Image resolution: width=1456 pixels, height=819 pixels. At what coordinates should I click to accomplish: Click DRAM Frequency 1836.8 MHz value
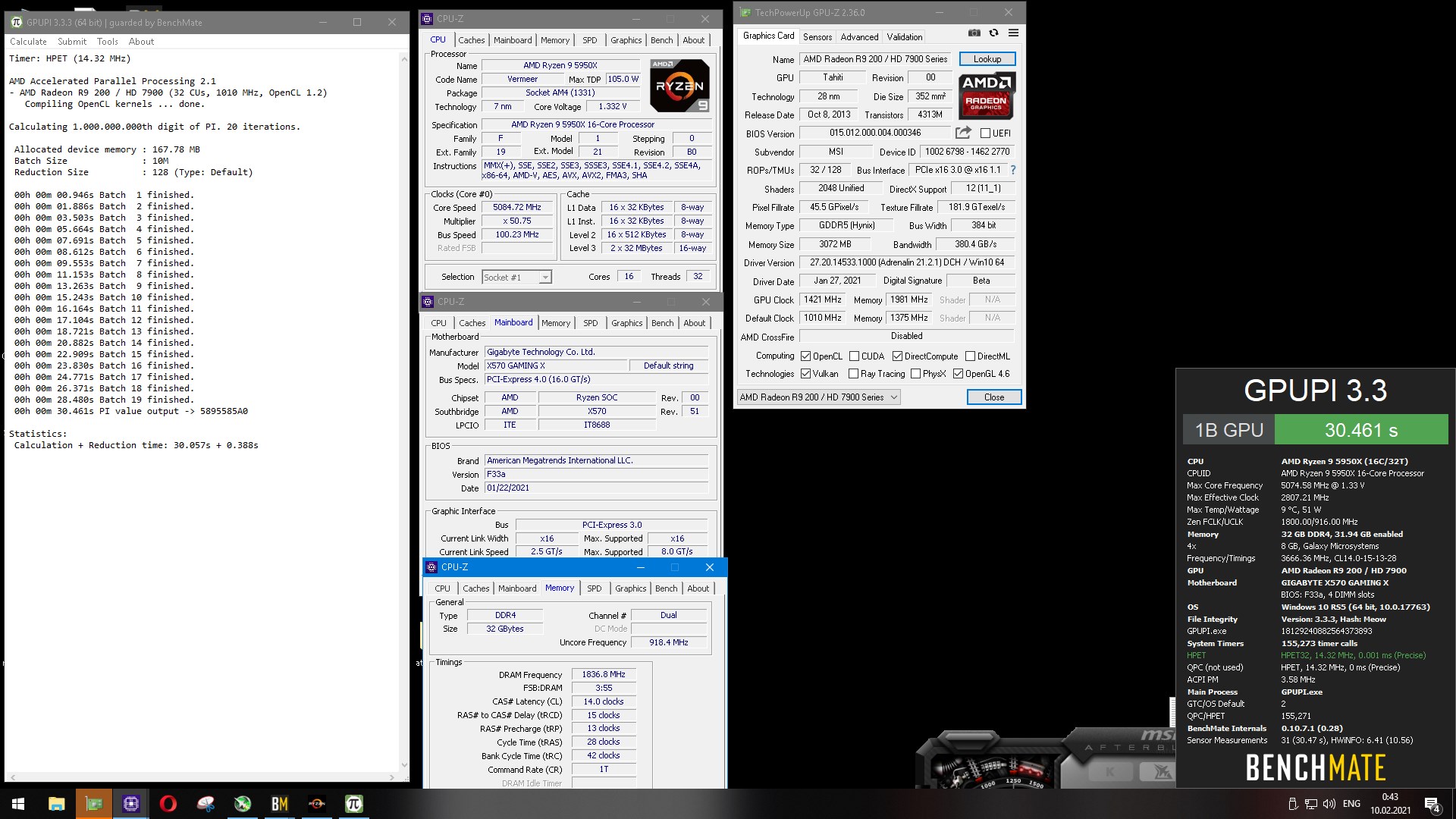[604, 674]
